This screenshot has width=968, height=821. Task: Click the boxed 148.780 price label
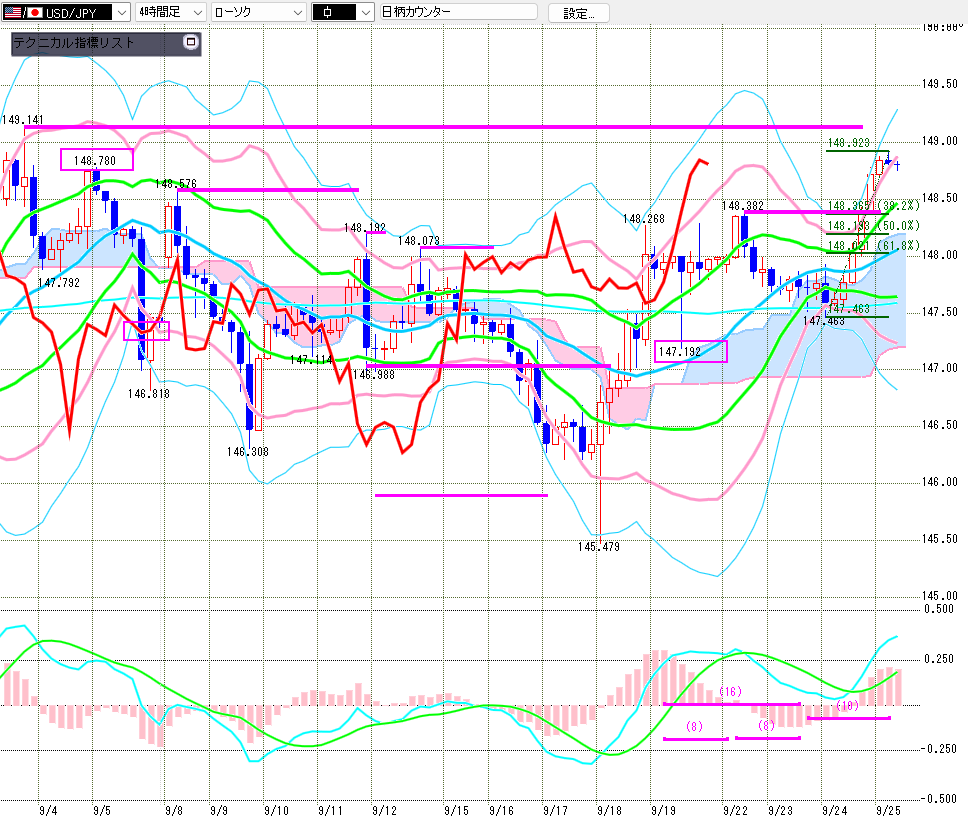[96, 160]
